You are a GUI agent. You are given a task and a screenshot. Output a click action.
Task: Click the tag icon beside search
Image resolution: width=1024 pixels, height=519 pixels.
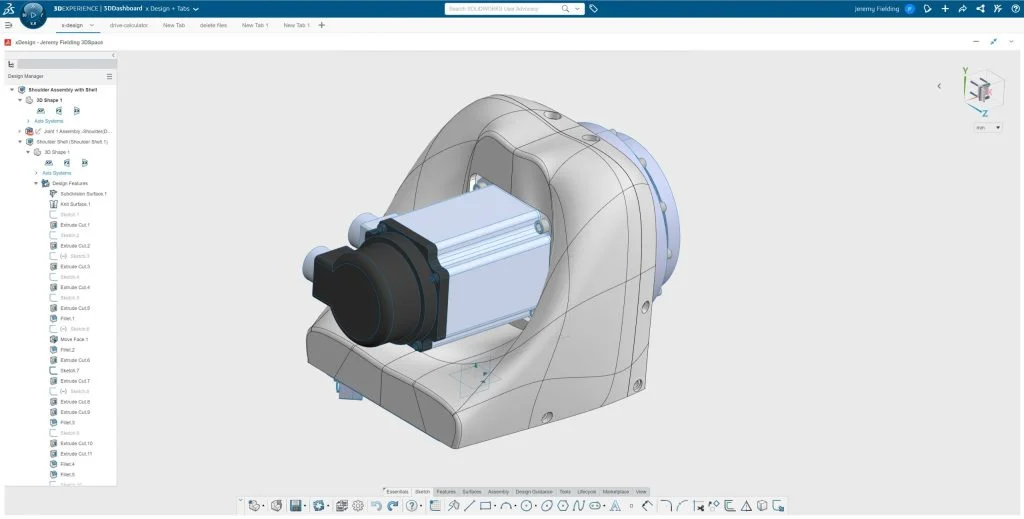coord(594,8)
